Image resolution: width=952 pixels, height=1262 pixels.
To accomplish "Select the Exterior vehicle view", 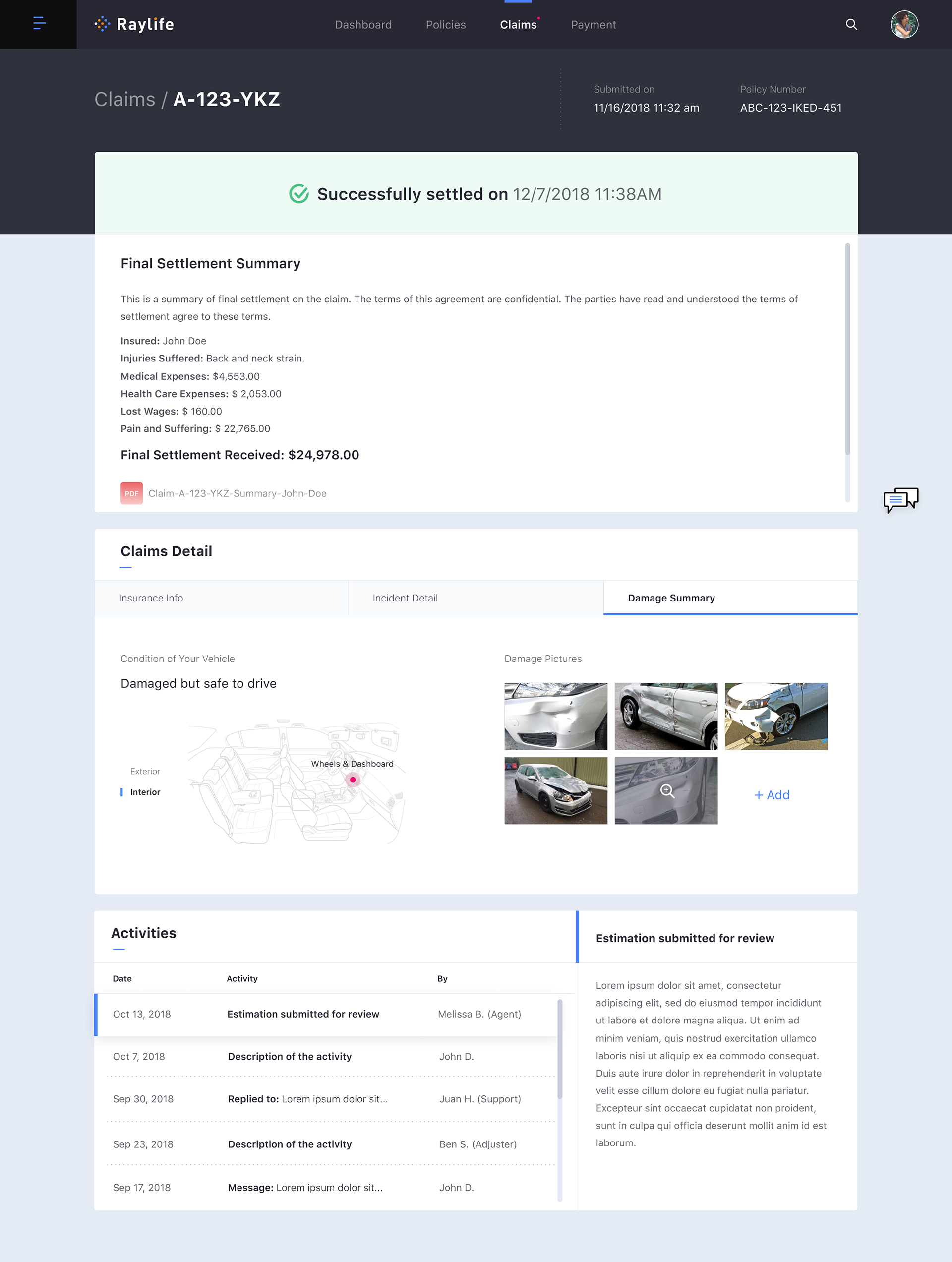I will pos(145,772).
